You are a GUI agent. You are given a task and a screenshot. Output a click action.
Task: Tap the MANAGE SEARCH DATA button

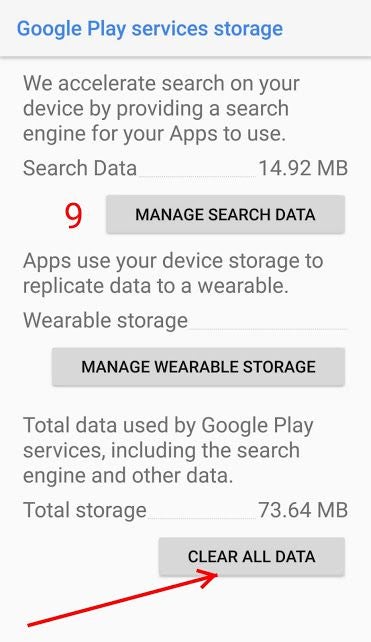[x=225, y=215]
